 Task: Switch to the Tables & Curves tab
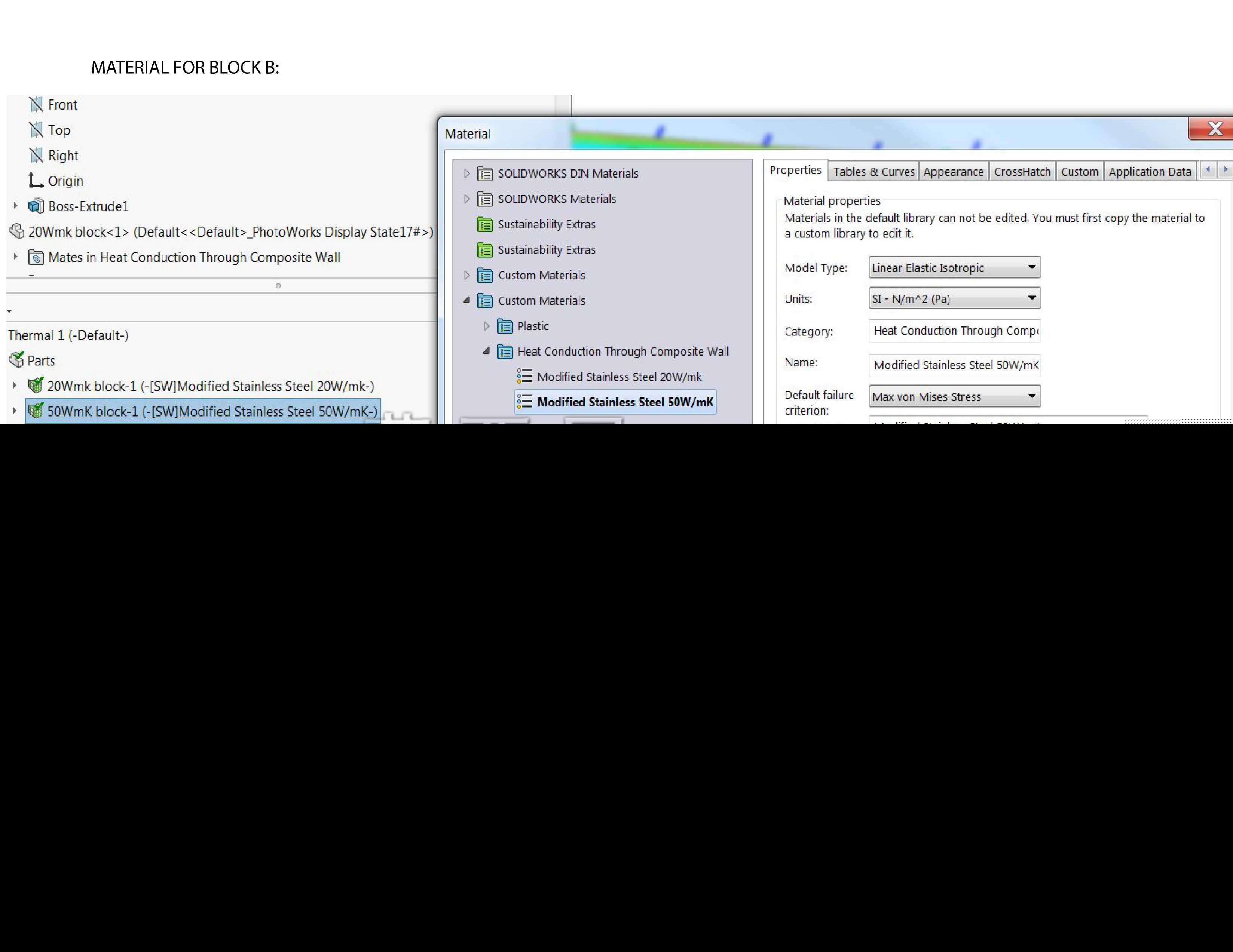tap(873, 172)
